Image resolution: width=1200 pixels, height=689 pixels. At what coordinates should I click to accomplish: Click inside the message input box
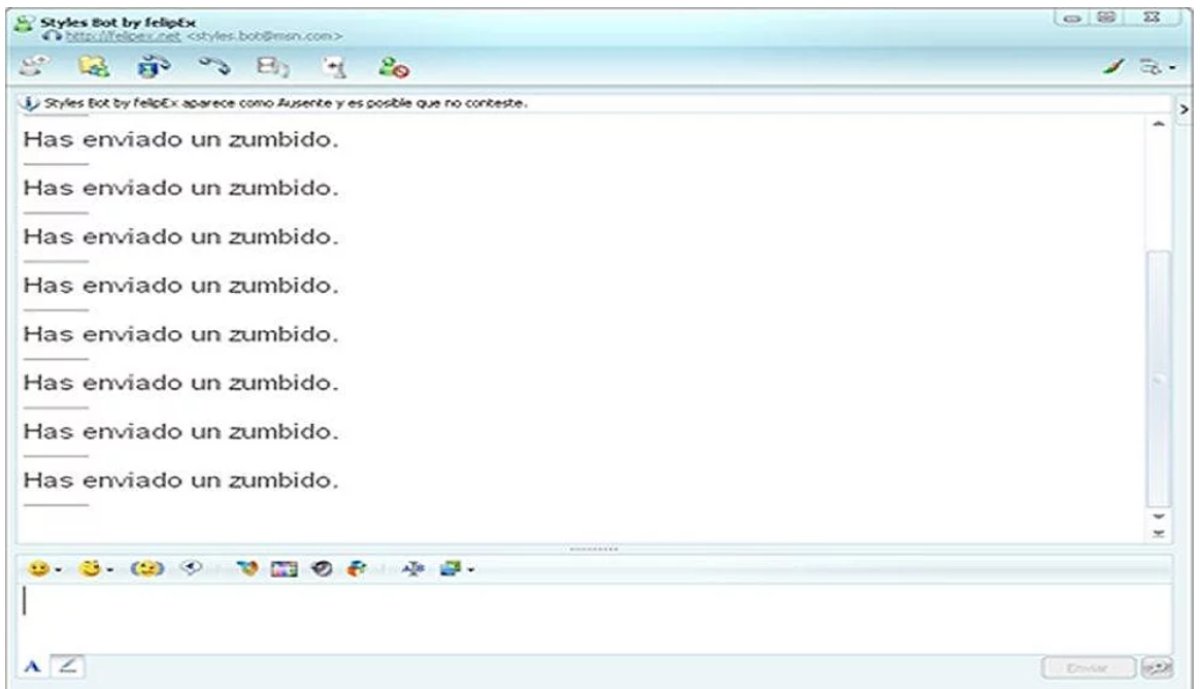[590, 615]
